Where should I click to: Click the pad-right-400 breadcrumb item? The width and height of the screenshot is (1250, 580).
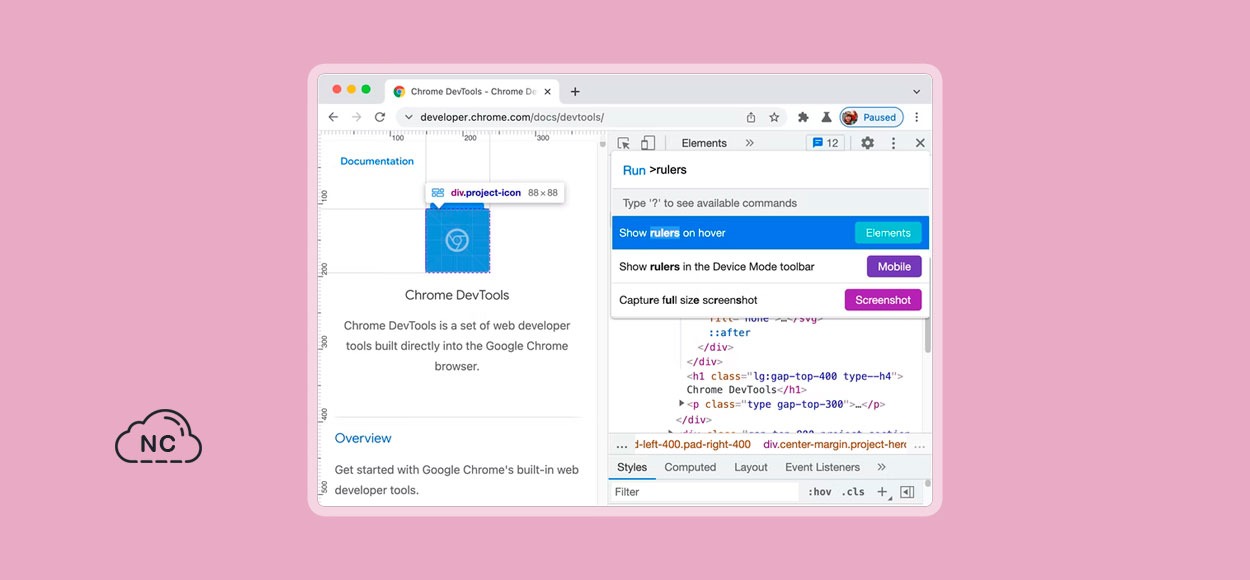tap(693, 445)
